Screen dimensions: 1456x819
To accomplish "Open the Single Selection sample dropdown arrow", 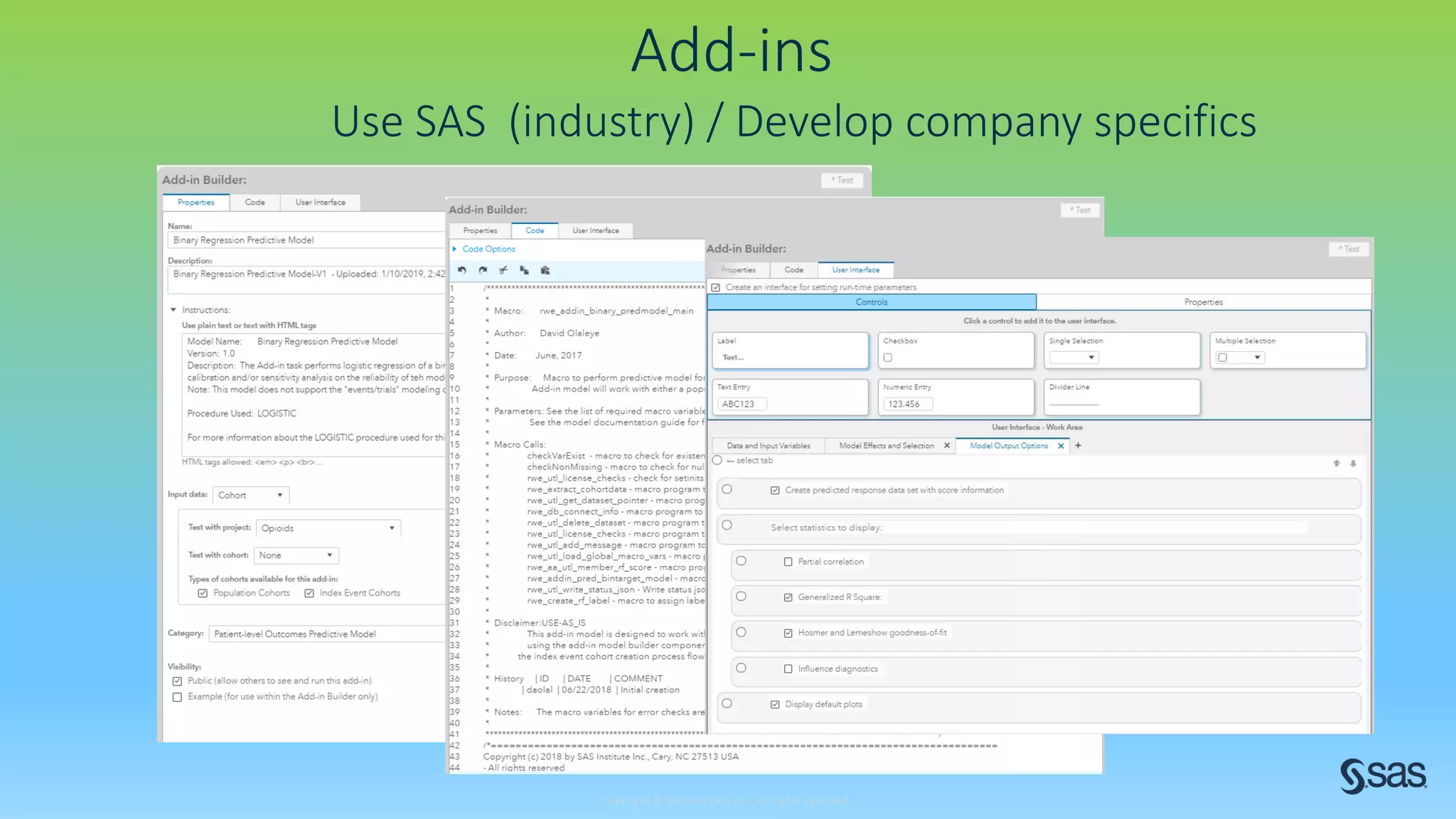I will [x=1091, y=358].
